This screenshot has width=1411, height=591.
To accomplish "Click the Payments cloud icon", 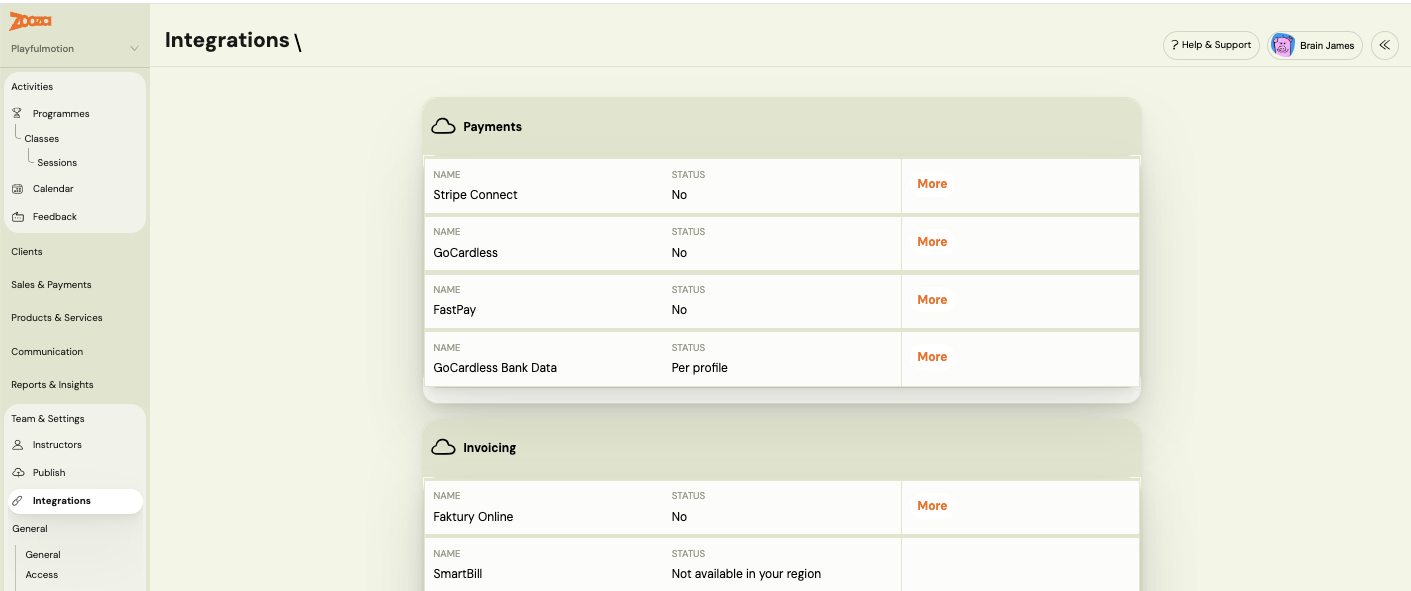I will (443, 127).
